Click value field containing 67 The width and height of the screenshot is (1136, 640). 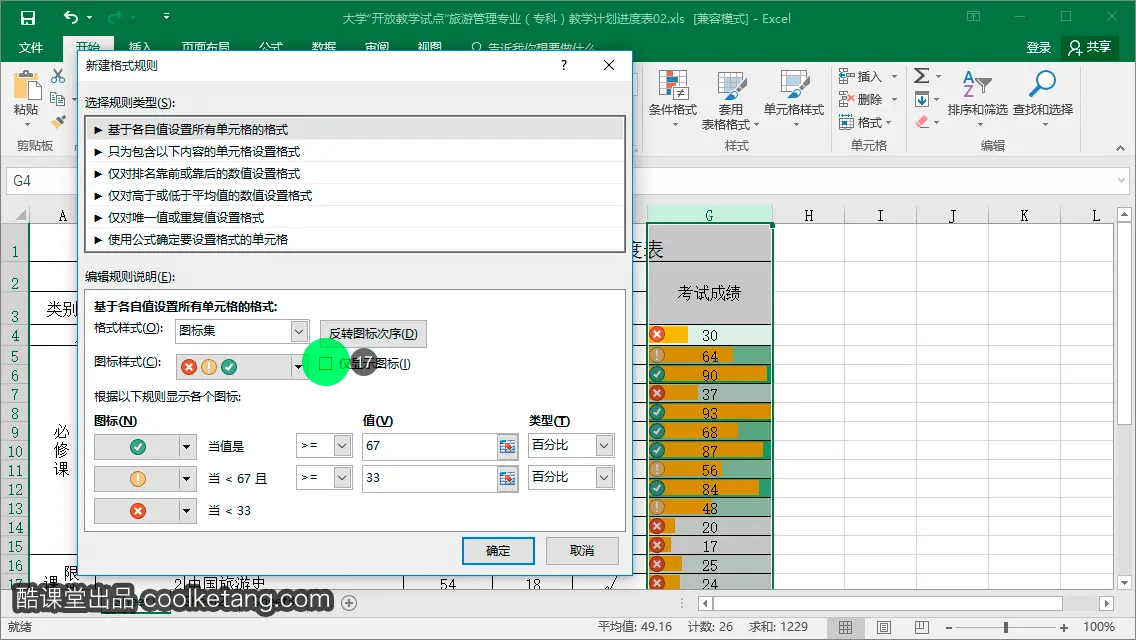[x=429, y=446]
